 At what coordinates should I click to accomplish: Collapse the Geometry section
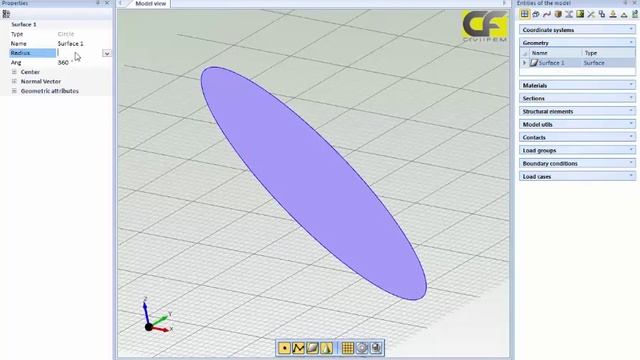click(x=631, y=42)
